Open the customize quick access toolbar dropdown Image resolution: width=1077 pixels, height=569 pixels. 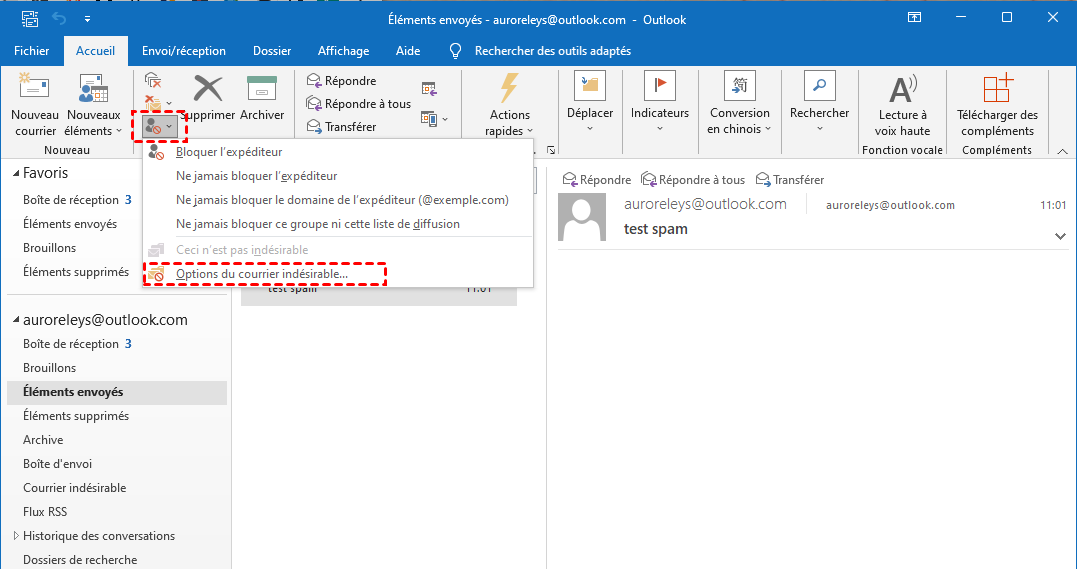point(87,19)
